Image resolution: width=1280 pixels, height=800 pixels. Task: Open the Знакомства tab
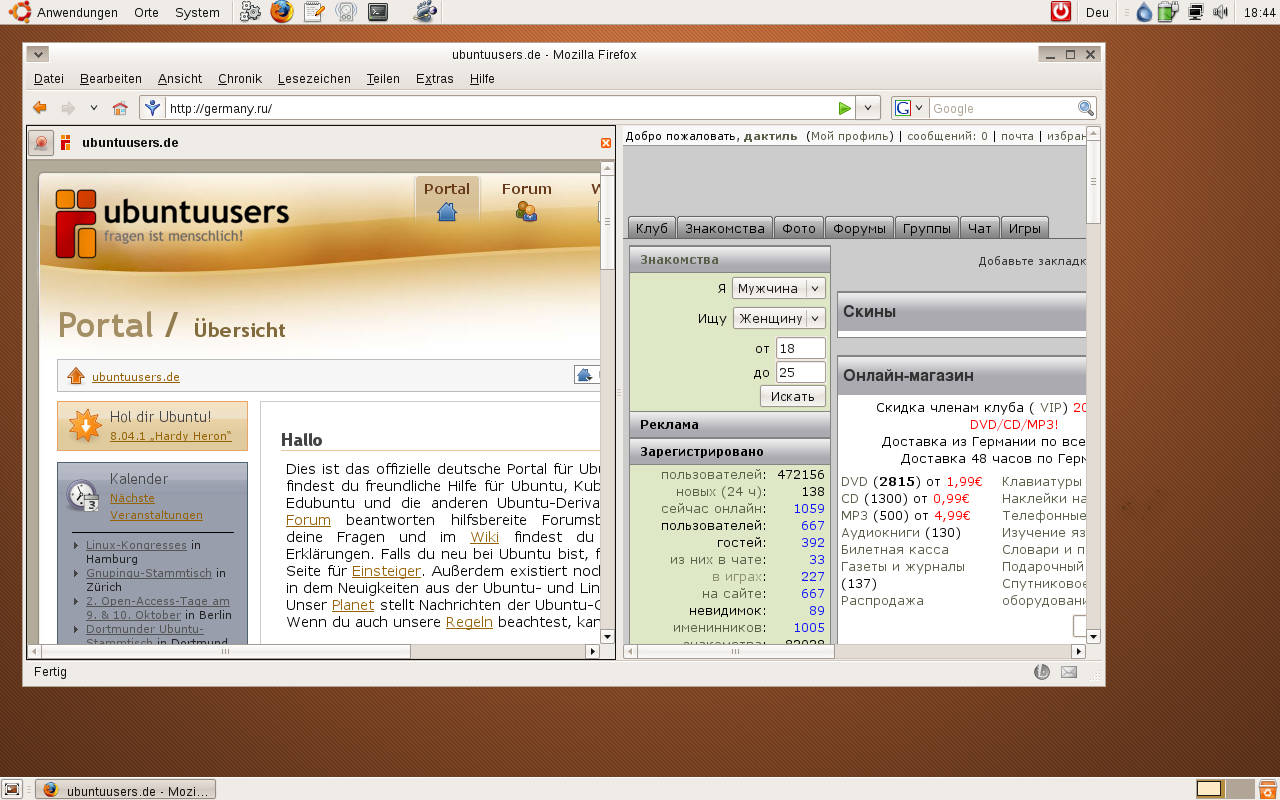tap(725, 228)
